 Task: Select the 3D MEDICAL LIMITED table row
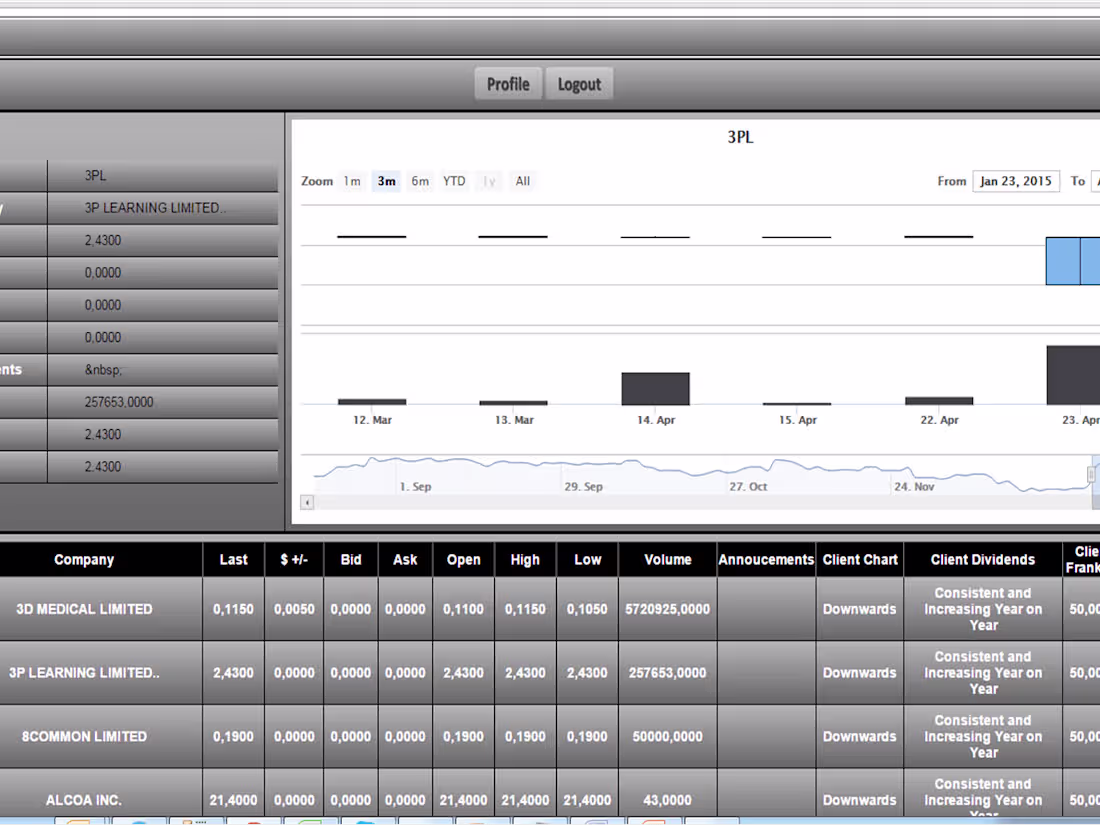[84, 609]
